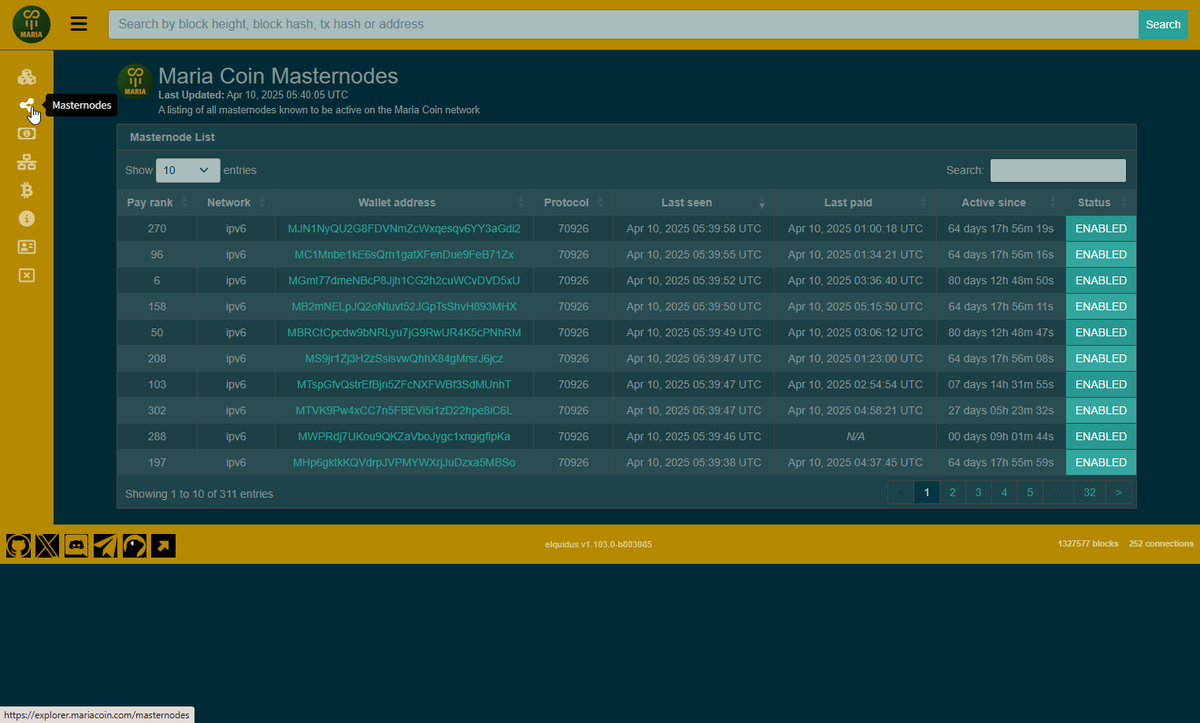Image resolution: width=1200 pixels, height=723 pixels.
Task: Go to page 2 of masternodes
Action: click(952, 492)
